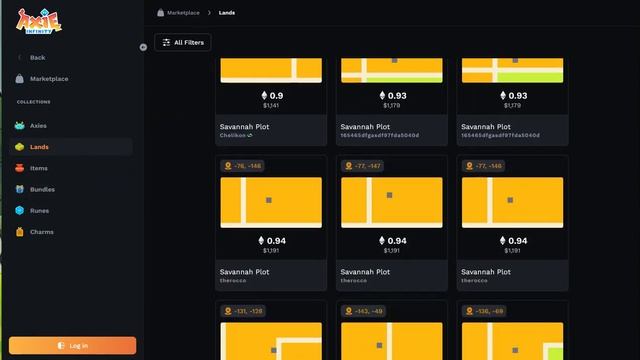Open the map thumbnail for plot -136, -69
The height and width of the screenshot is (360, 640).
(513, 341)
